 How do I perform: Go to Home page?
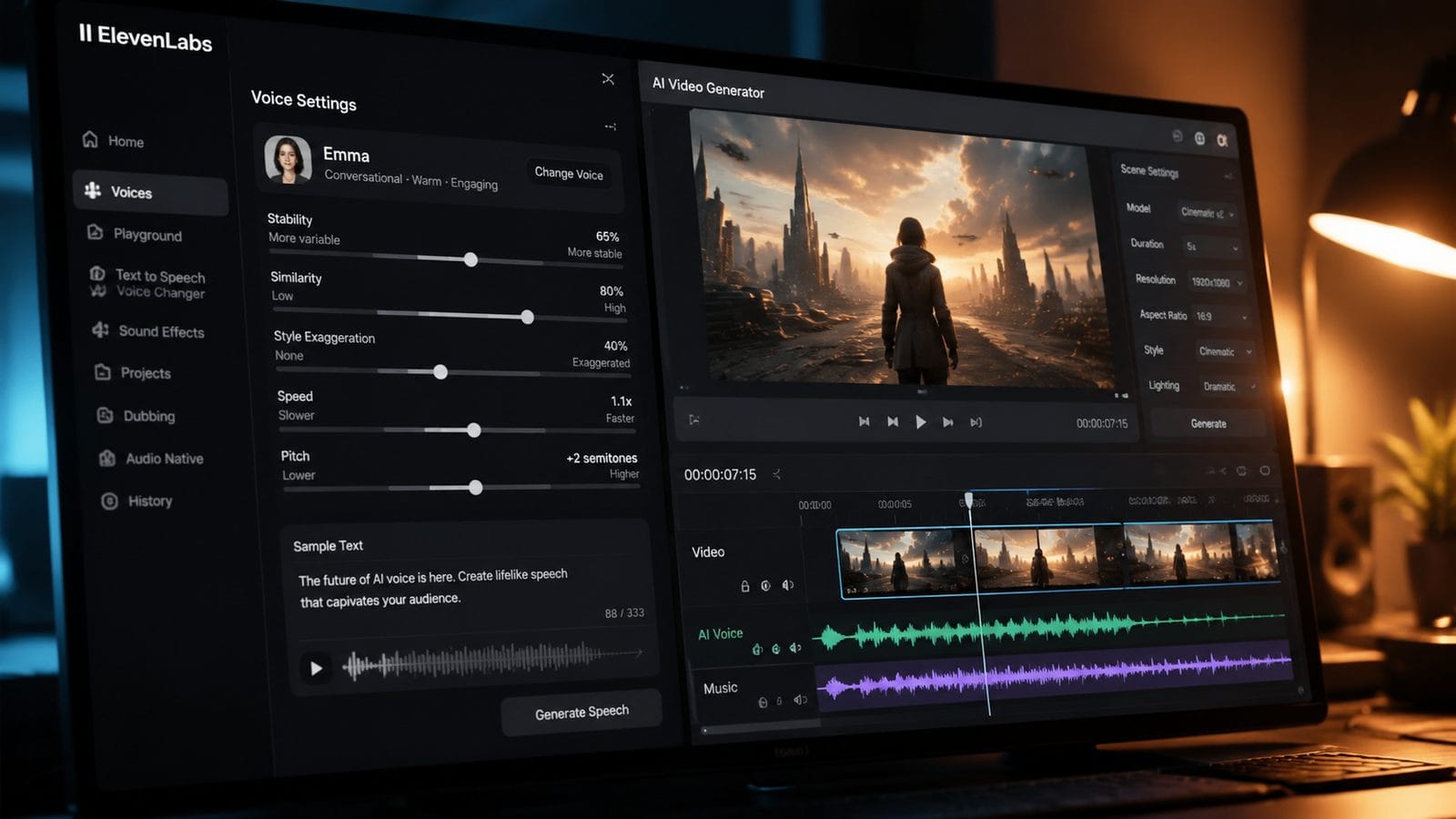click(x=126, y=141)
